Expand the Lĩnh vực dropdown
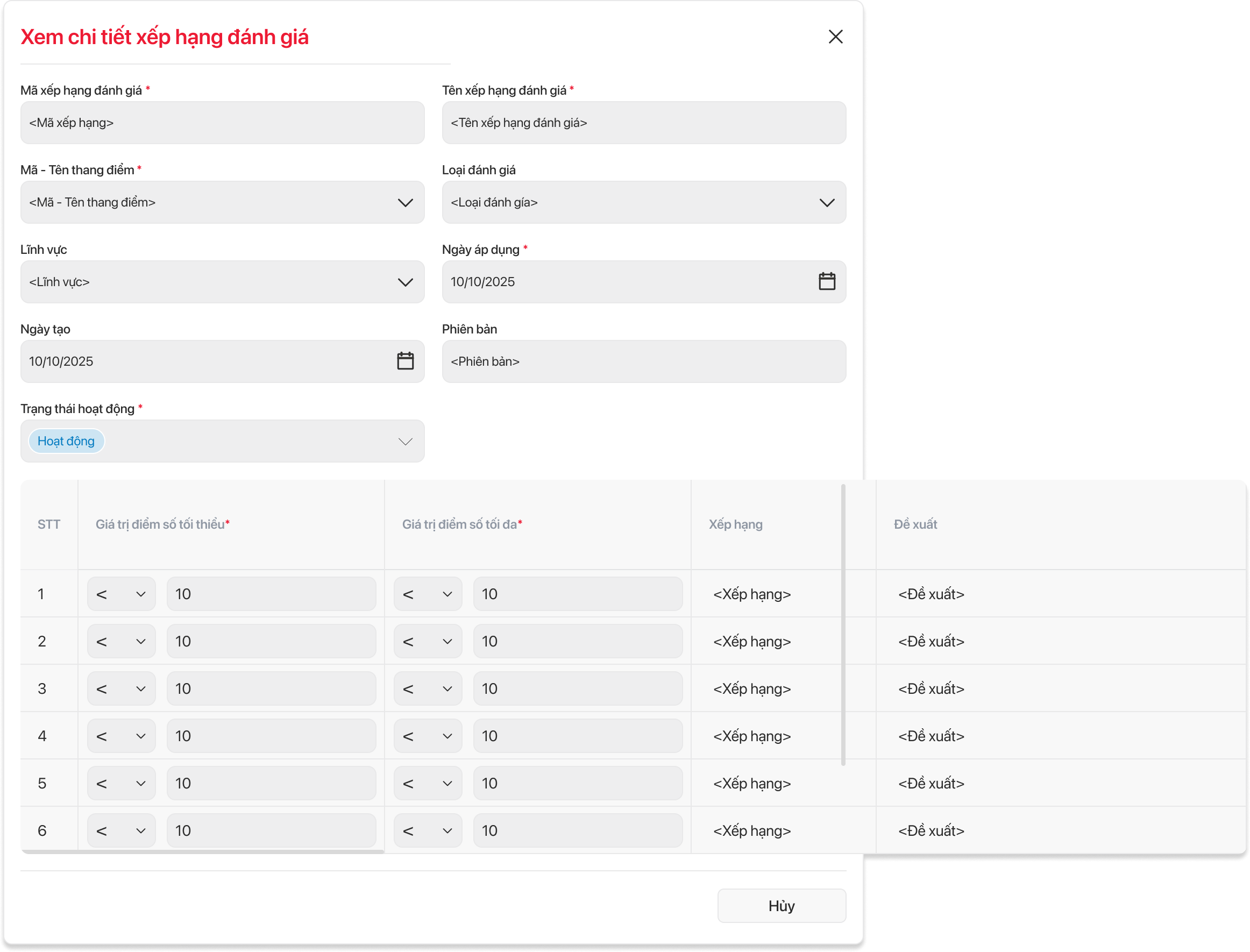Image resolution: width=1250 pixels, height=952 pixels. click(x=405, y=282)
